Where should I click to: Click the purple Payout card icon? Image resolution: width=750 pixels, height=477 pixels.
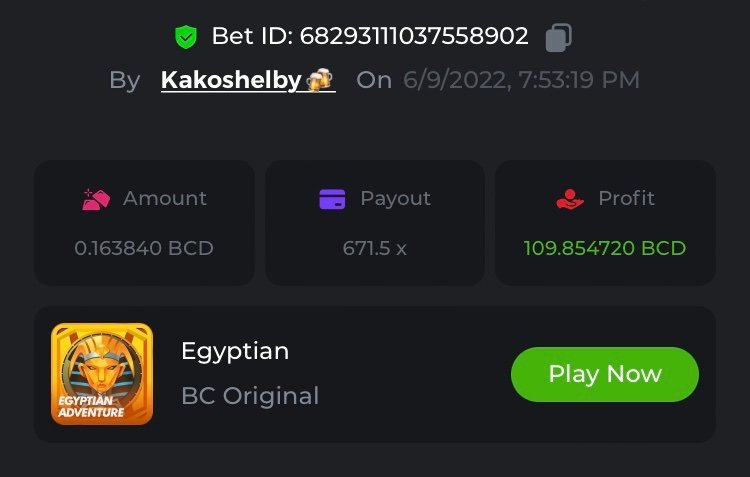click(x=332, y=199)
